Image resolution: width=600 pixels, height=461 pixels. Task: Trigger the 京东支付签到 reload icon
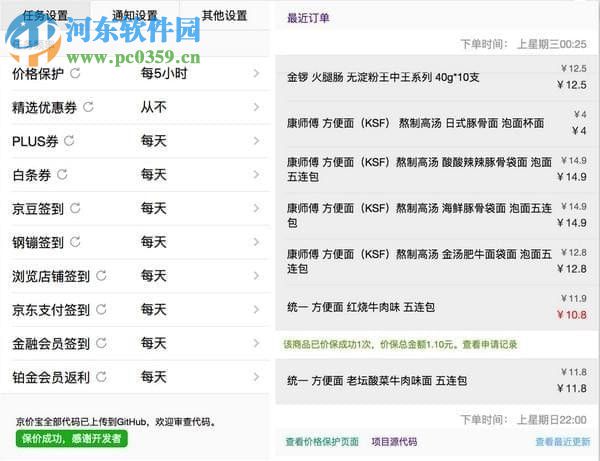101,309
